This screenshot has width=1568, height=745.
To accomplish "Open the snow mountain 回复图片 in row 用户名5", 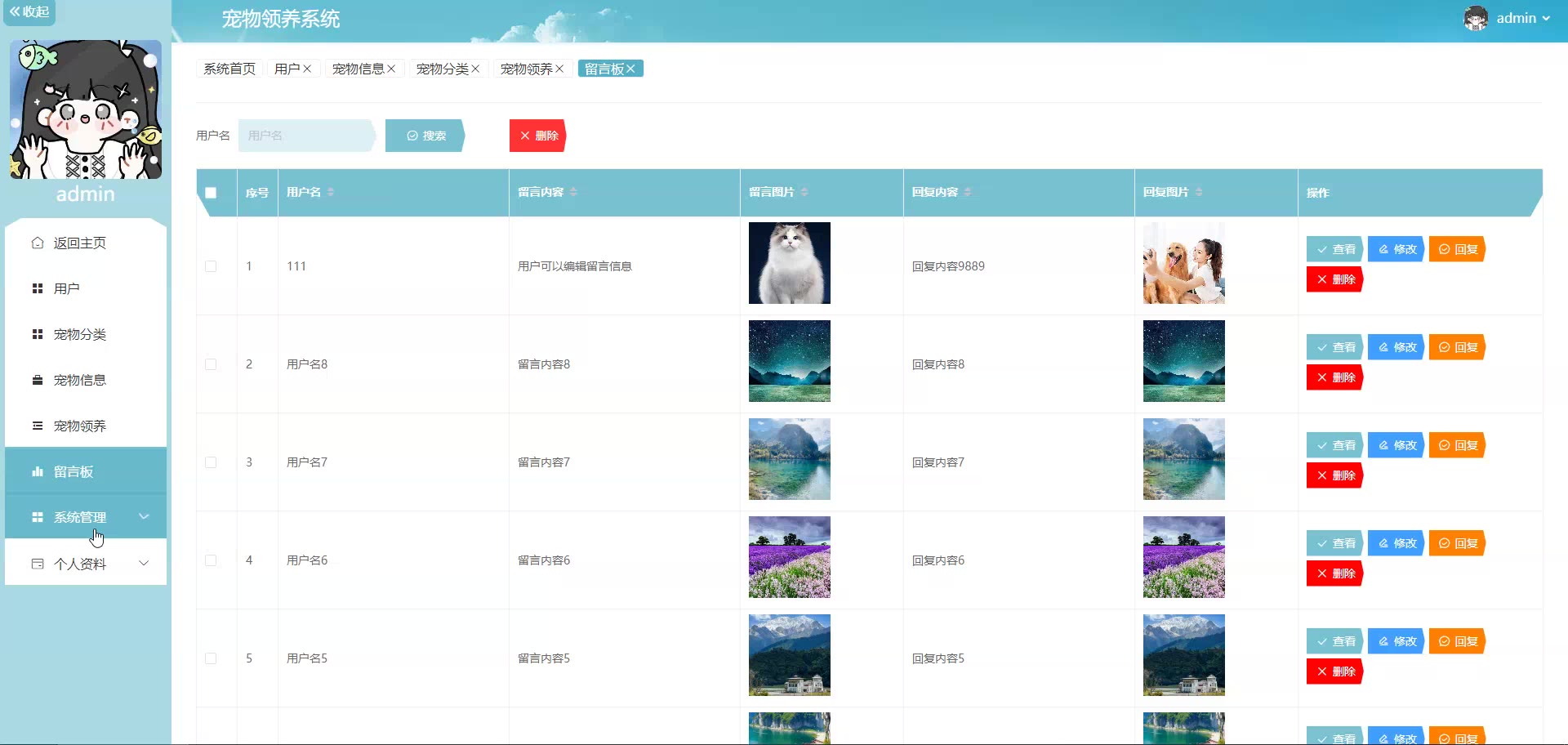I will point(1184,655).
